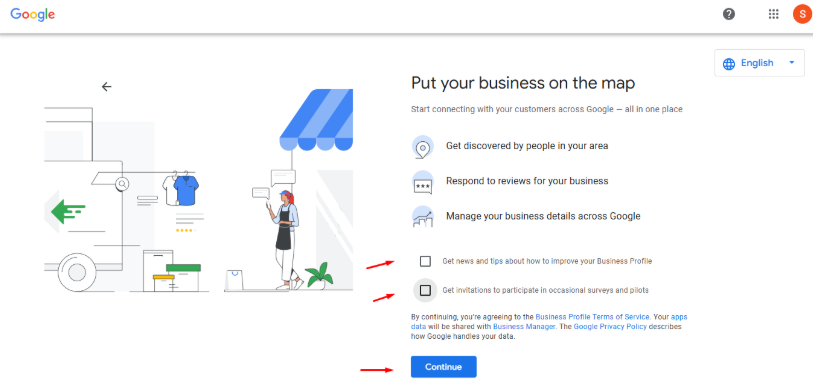Click "Respond to reviews for your business"
The image size is (815, 380).
pos(527,181)
